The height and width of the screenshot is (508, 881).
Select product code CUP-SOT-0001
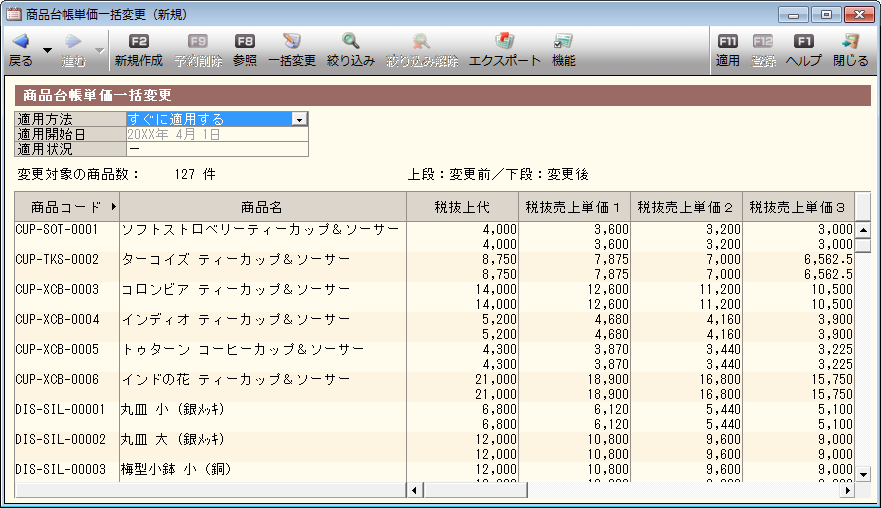click(x=57, y=229)
